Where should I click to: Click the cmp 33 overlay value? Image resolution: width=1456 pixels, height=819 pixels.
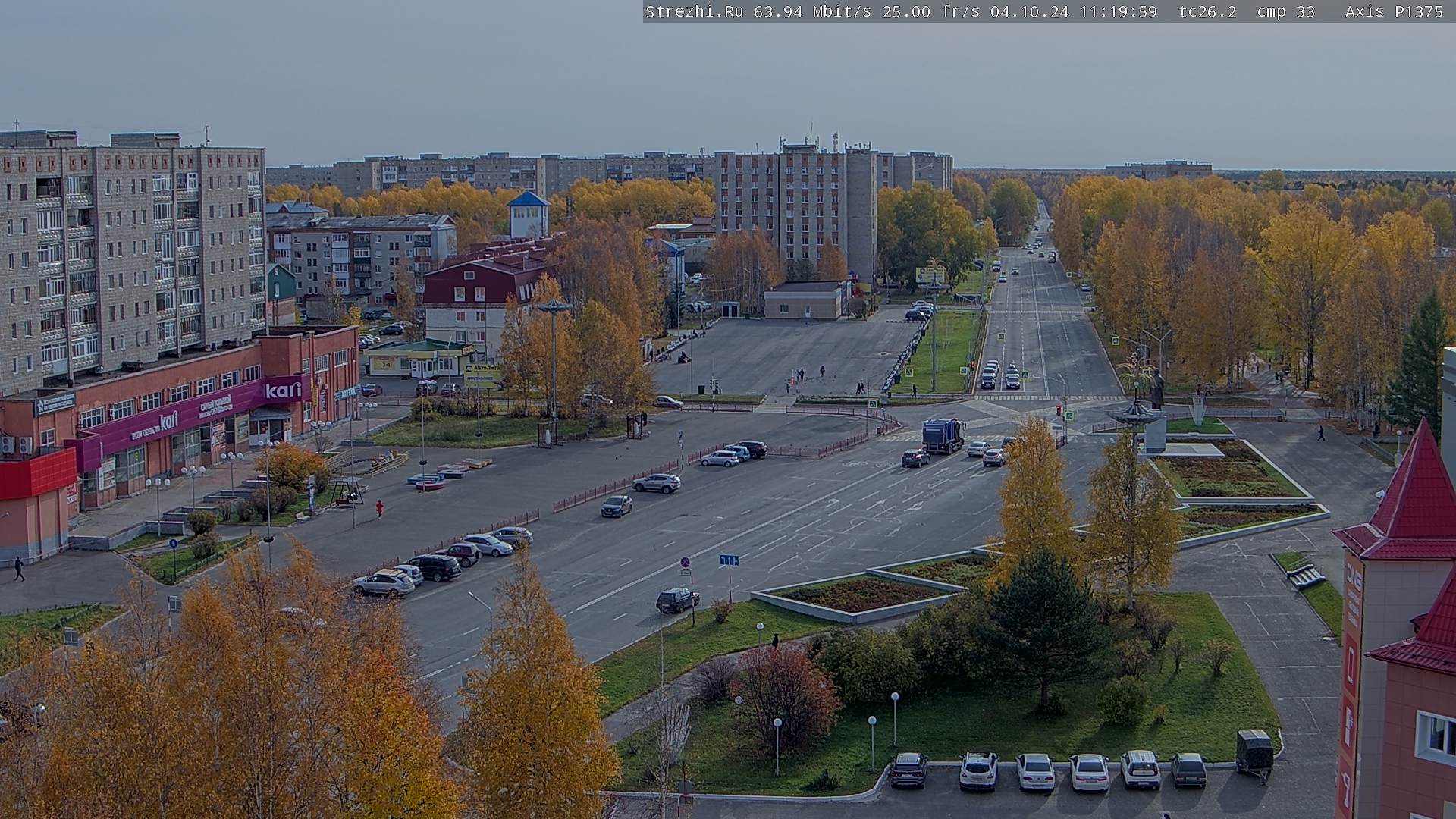pyautogui.click(x=1285, y=11)
